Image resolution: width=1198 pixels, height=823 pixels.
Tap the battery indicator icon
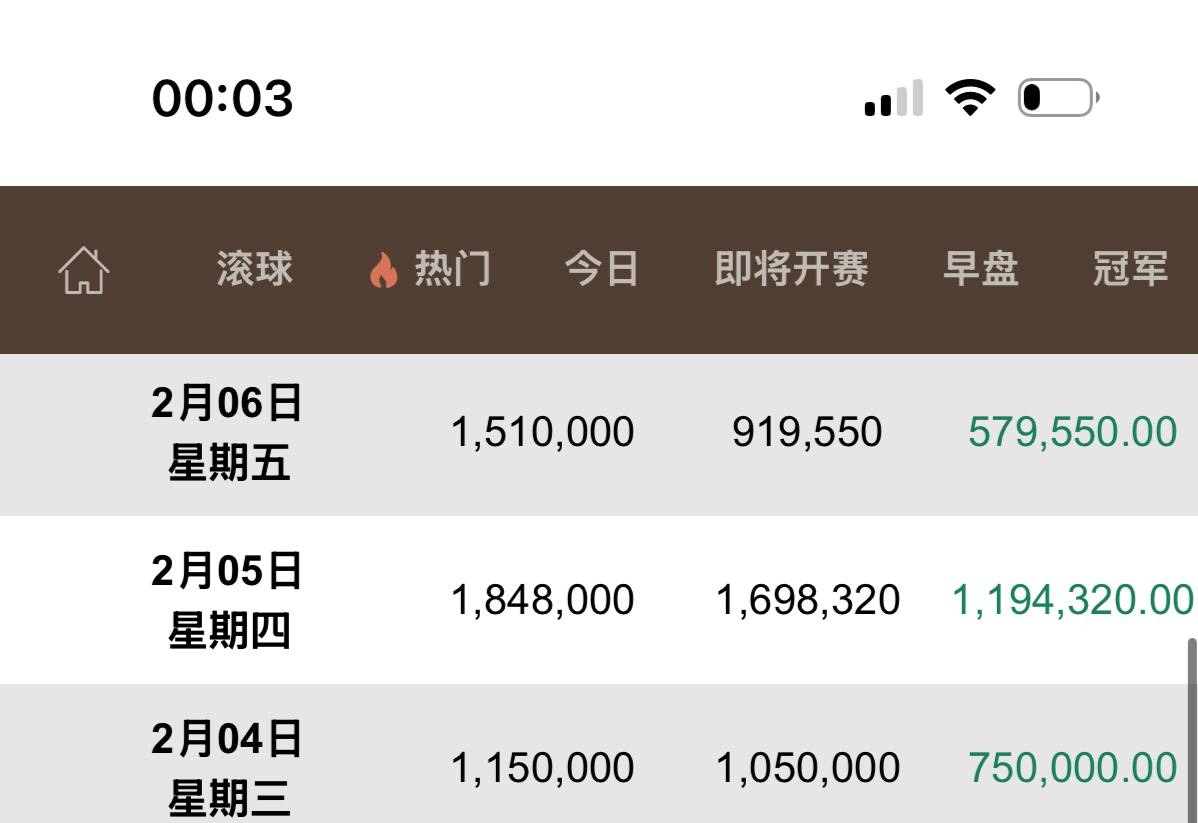[1057, 98]
